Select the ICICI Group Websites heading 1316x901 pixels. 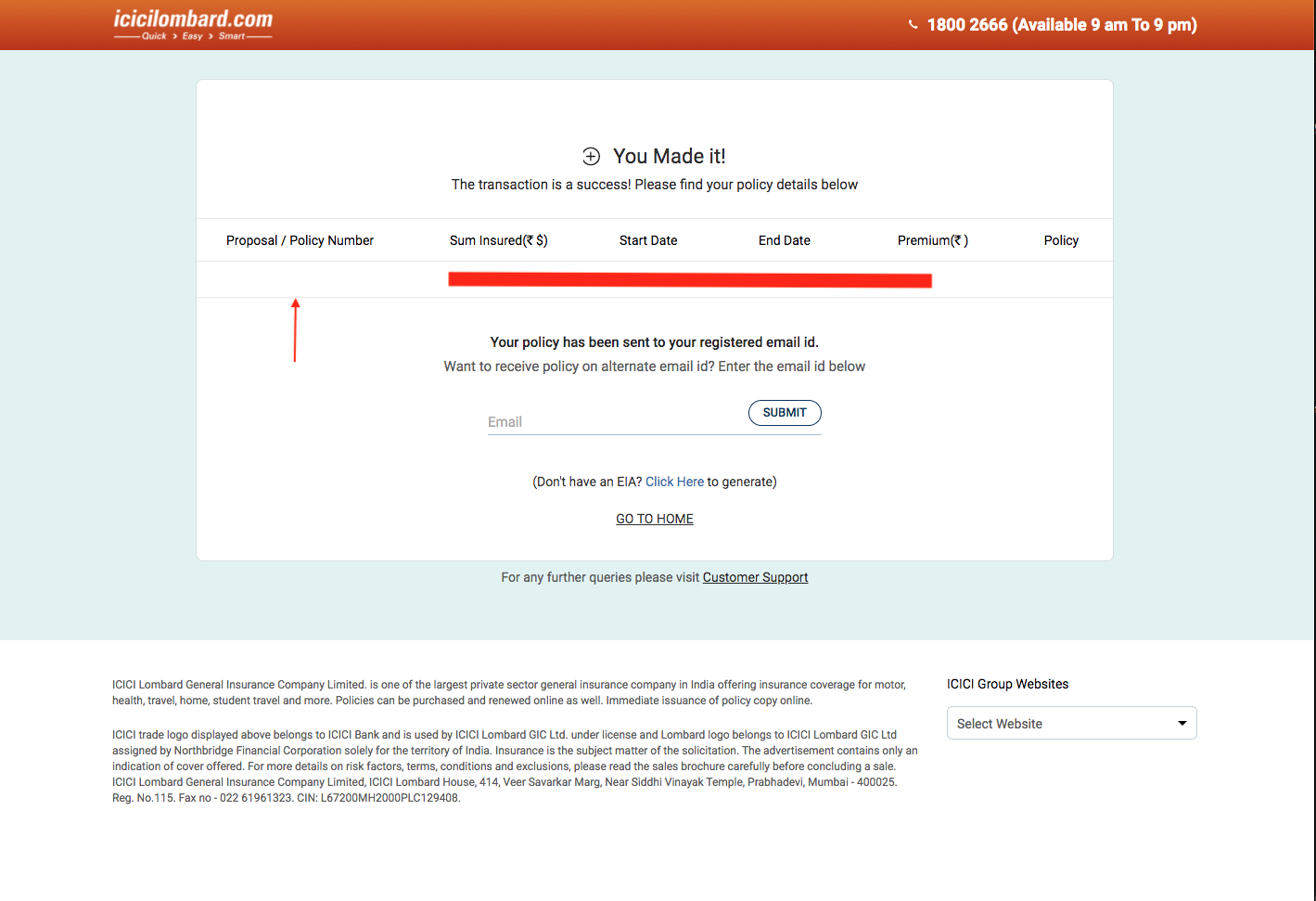[x=1007, y=684]
